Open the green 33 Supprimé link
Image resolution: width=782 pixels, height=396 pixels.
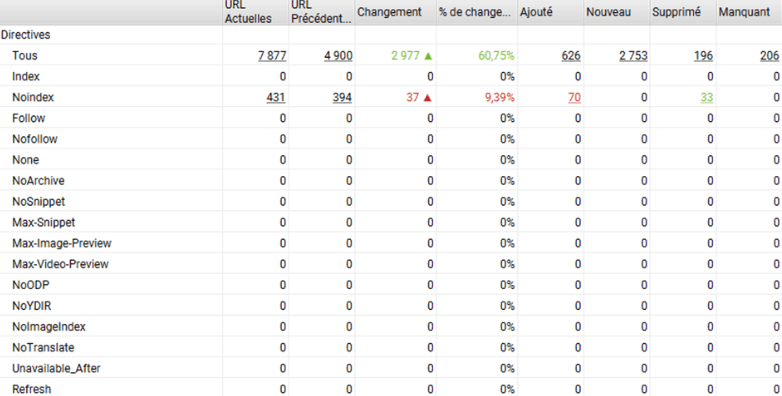coord(707,97)
